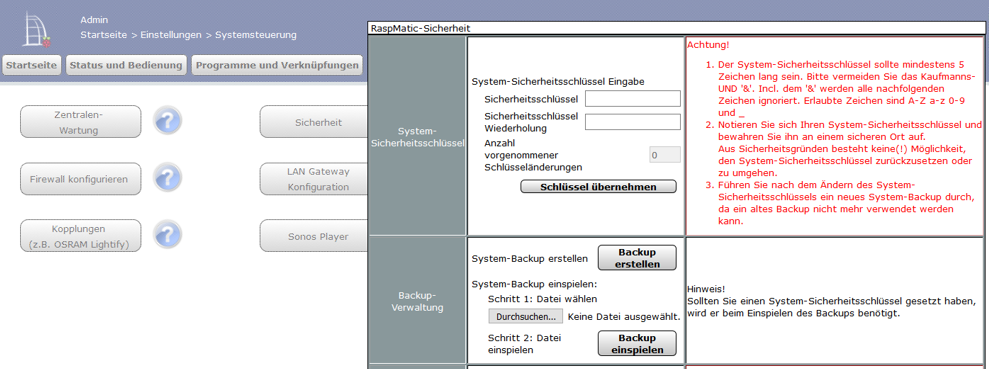Focus the Sicherheitsschlüssel Wiederholung field

[x=633, y=122]
